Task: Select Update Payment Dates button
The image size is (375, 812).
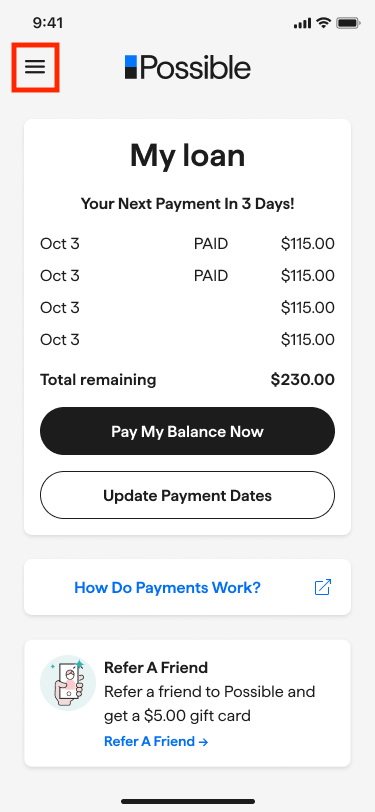Action: tap(188, 495)
